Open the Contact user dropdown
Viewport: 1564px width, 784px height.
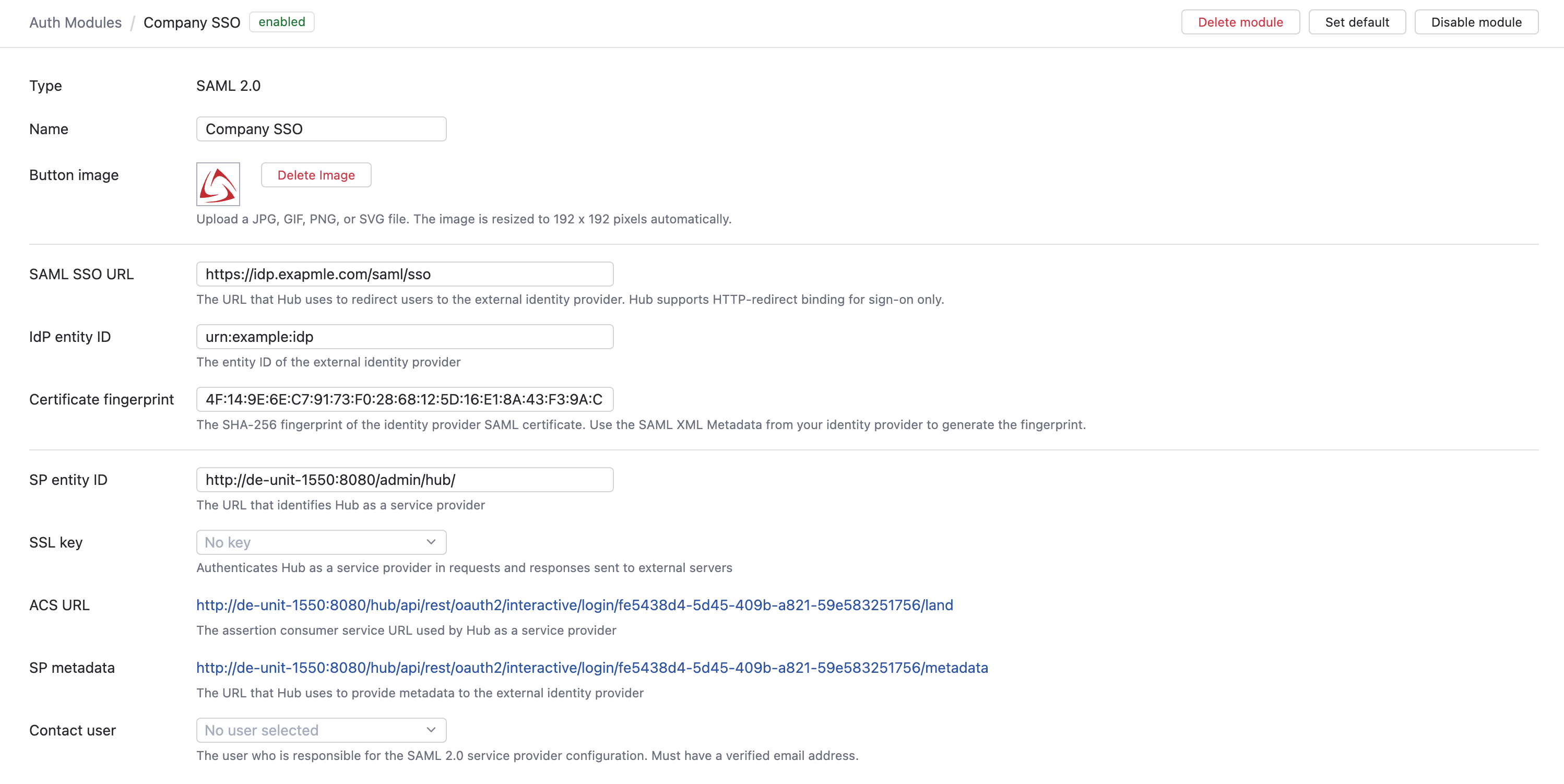(x=321, y=730)
